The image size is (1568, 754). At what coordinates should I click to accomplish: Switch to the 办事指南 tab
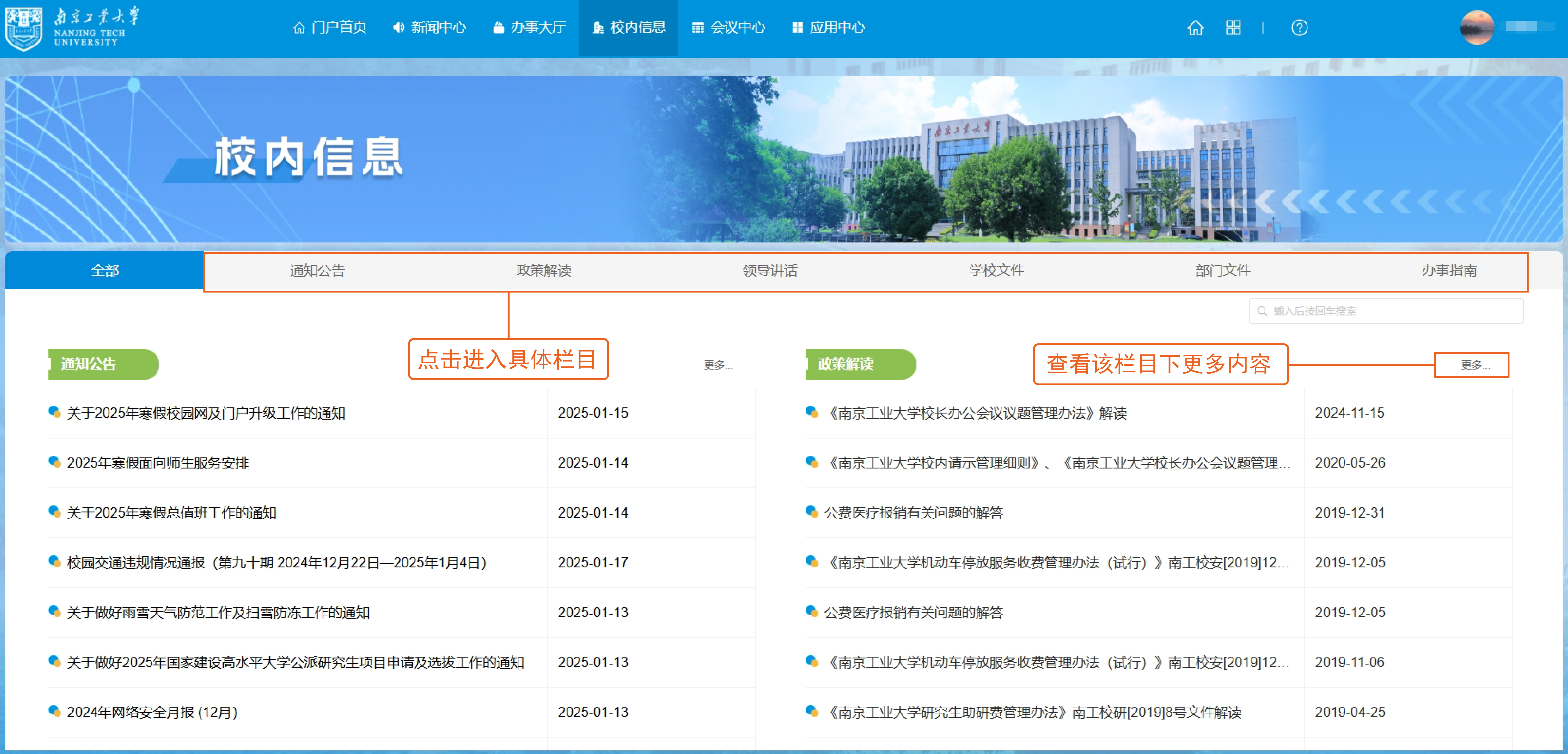point(1449,270)
